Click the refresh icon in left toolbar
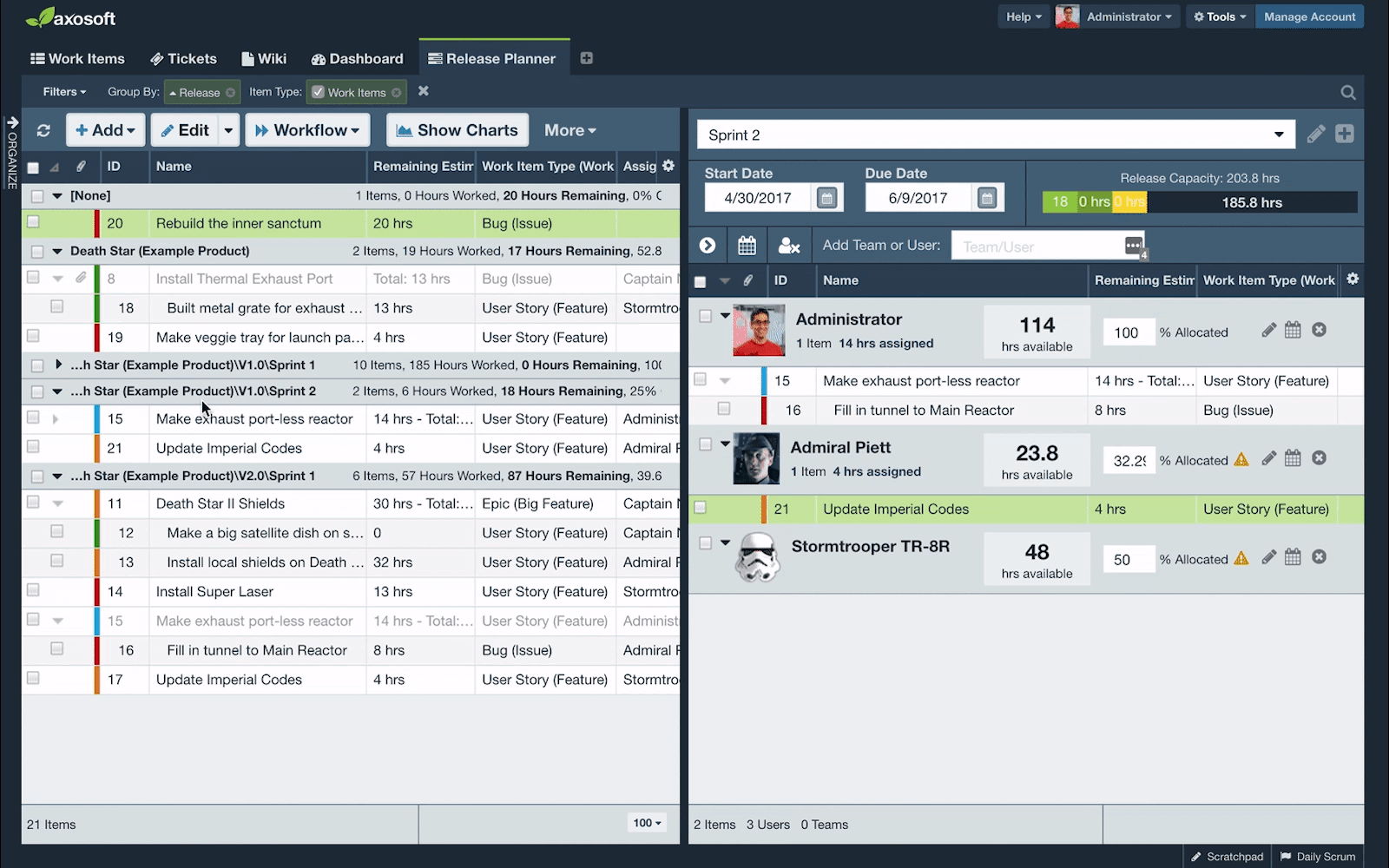Viewport: 1389px width, 868px height. coord(43,130)
